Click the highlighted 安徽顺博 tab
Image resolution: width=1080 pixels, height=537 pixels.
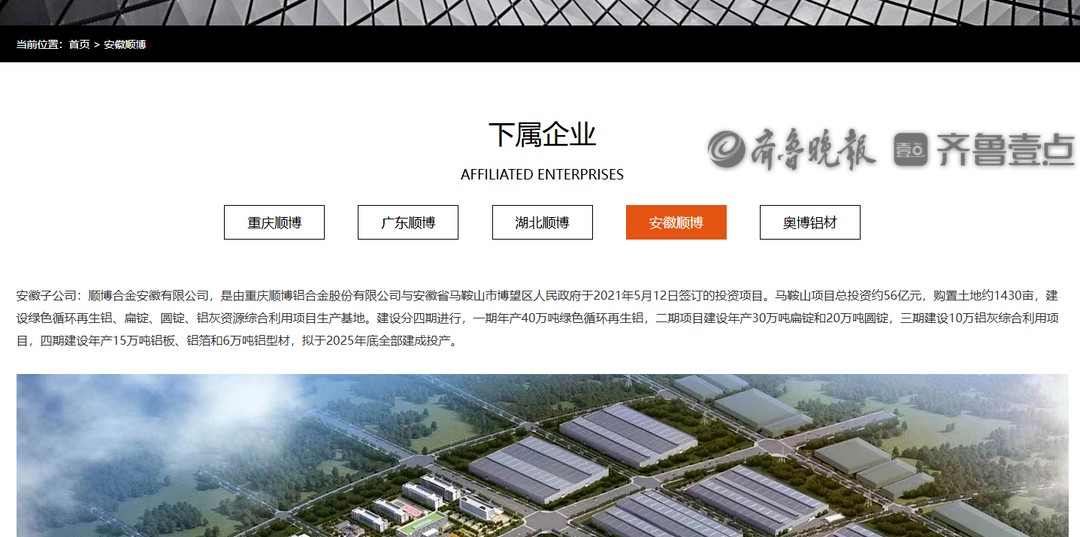(676, 222)
